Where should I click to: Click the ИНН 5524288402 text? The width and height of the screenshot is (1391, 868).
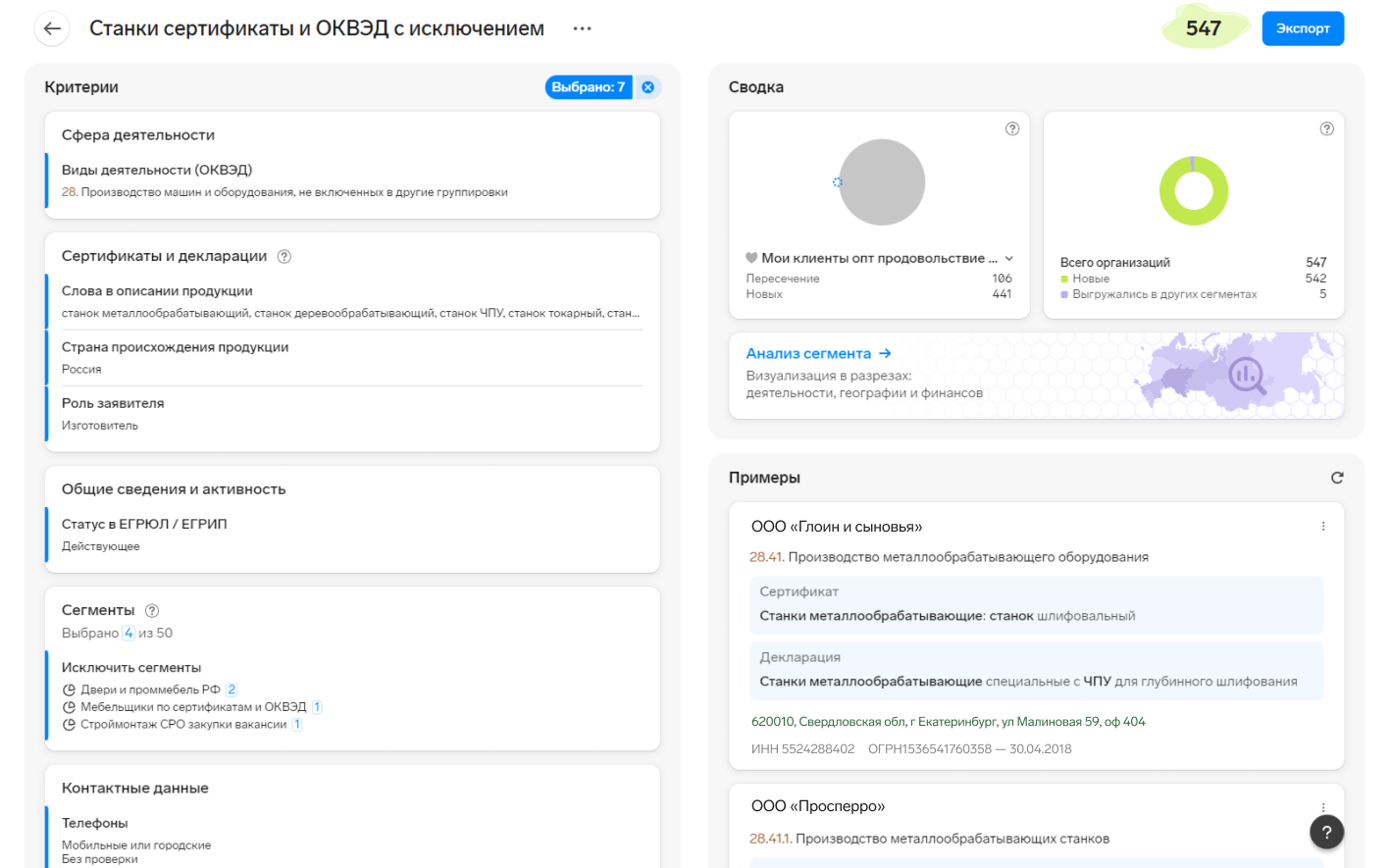coord(802,748)
